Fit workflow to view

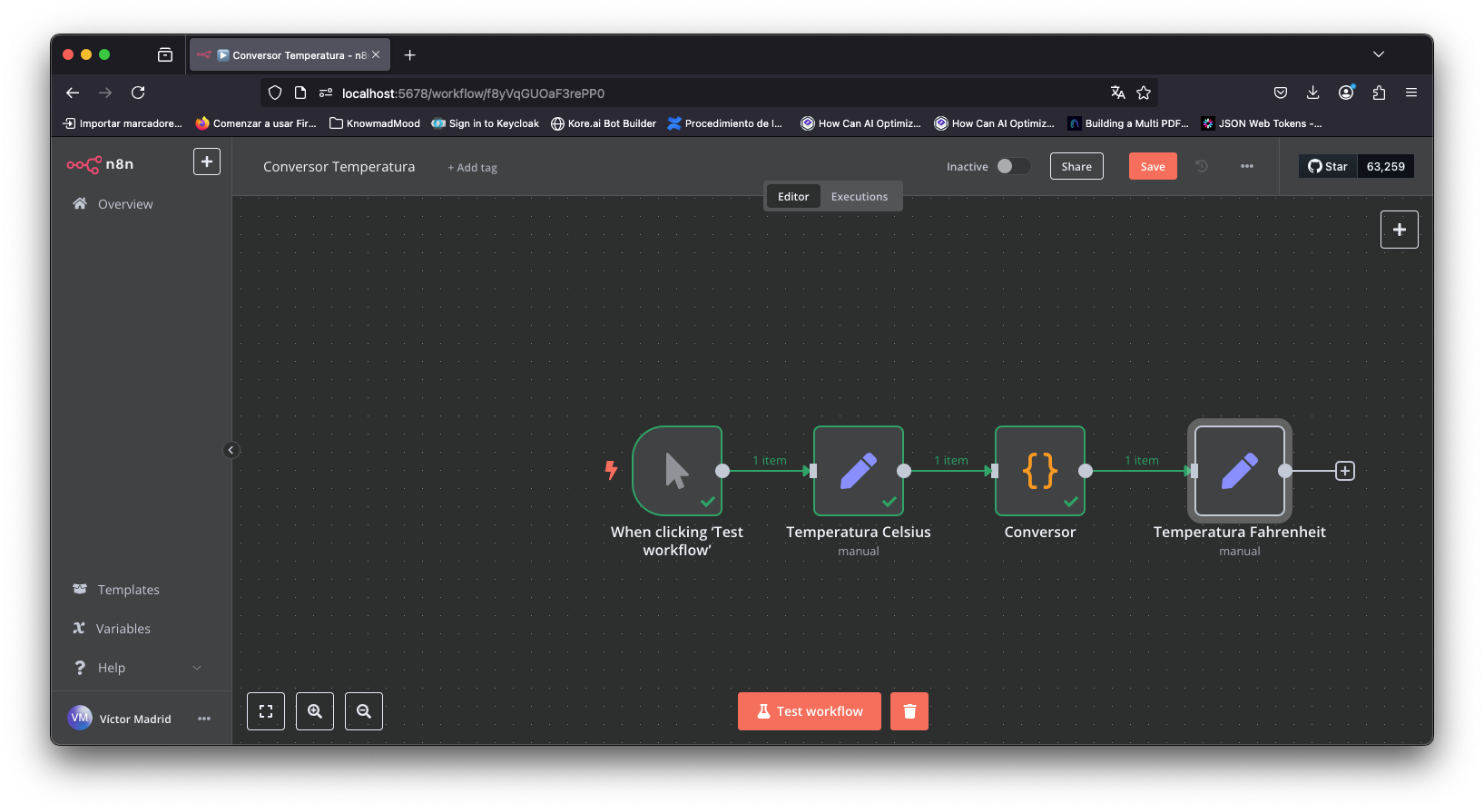click(266, 711)
